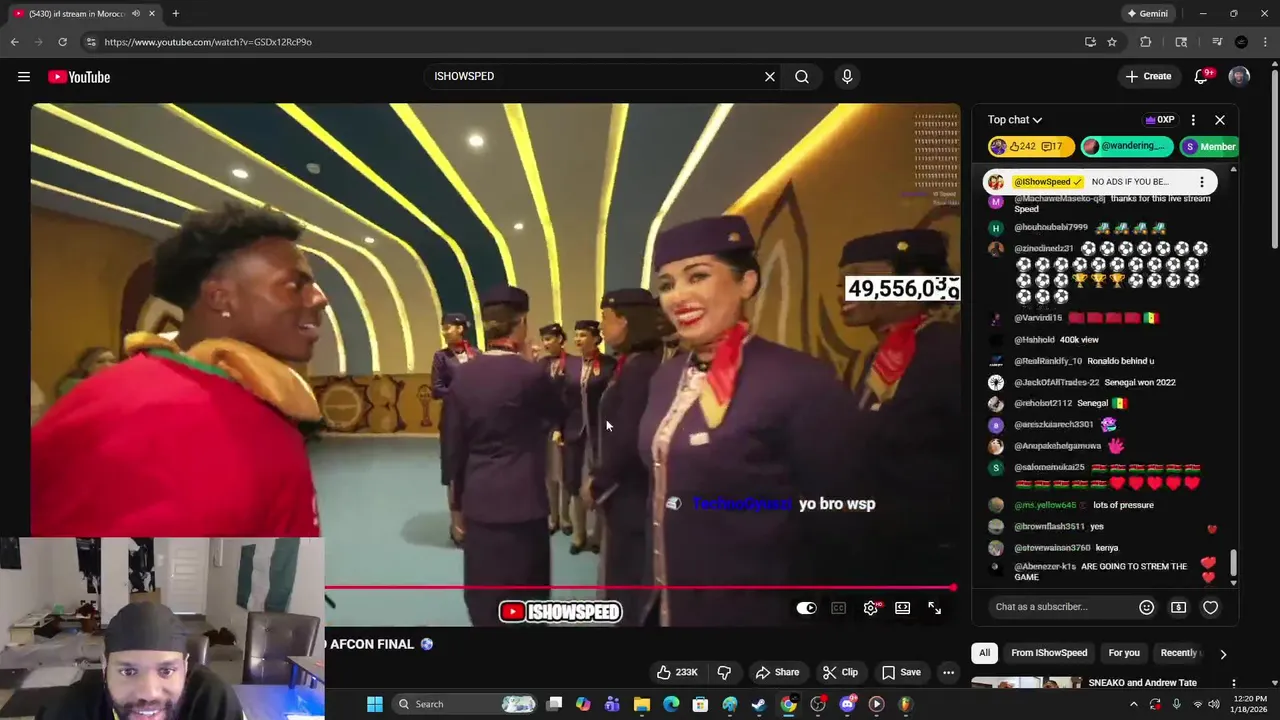Enter fullscreen mode
The width and height of the screenshot is (1280, 720).
(935, 608)
